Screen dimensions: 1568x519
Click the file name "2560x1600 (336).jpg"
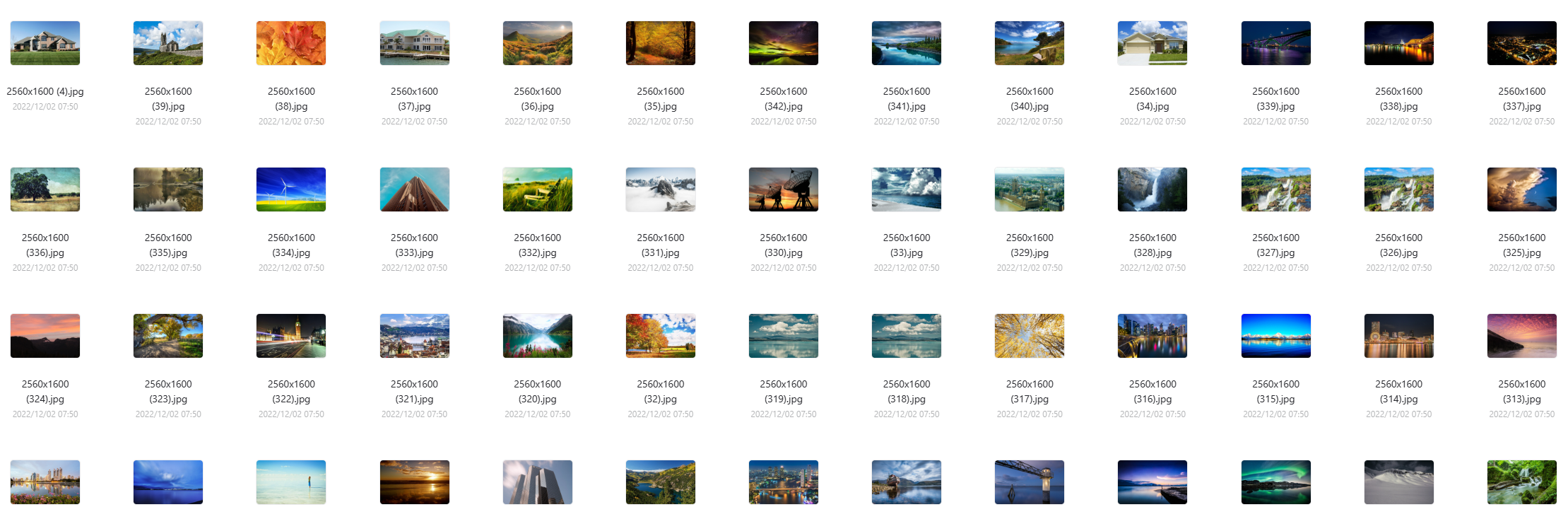tap(45, 245)
